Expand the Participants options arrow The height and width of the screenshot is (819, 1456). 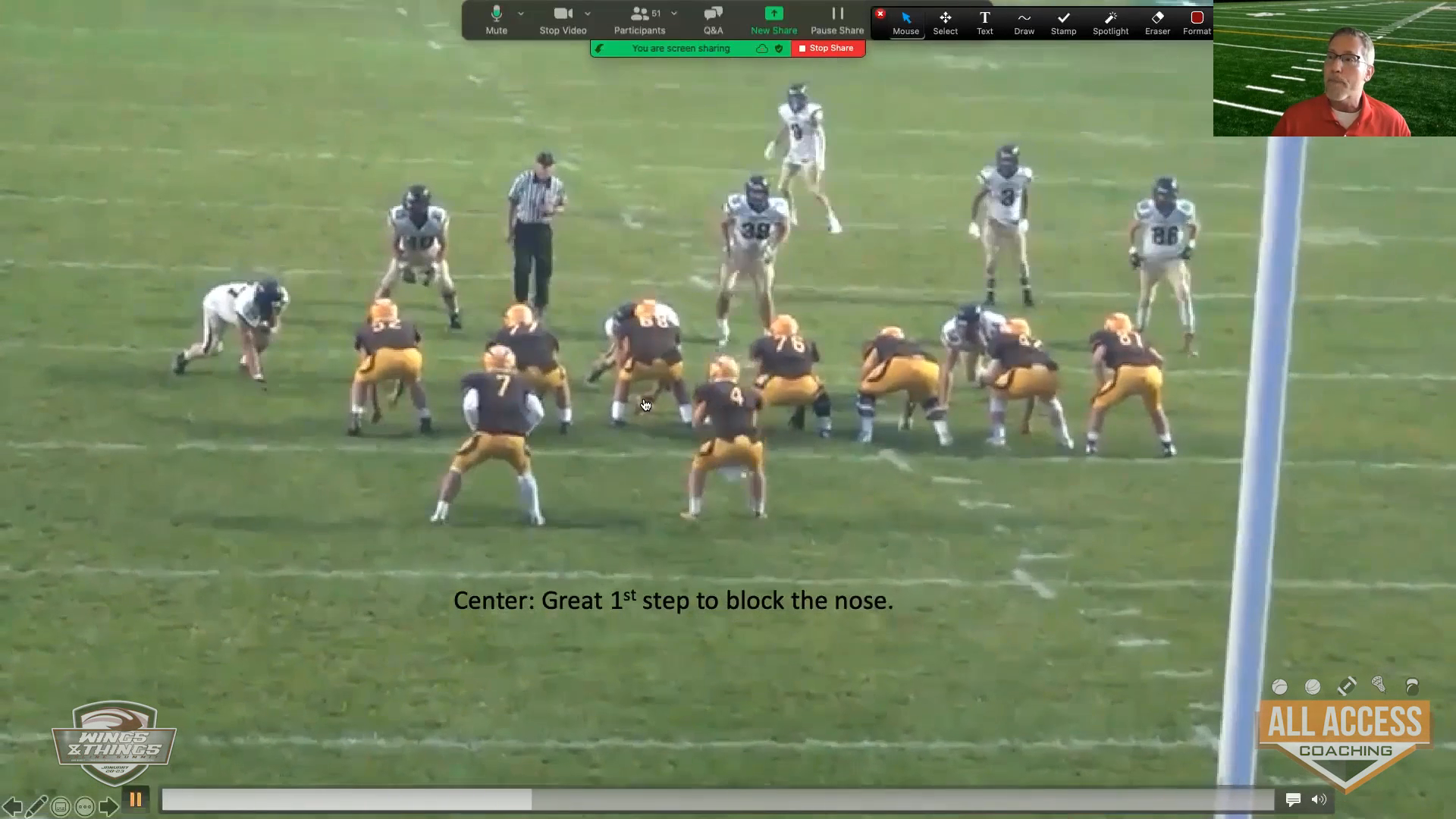pos(674,14)
